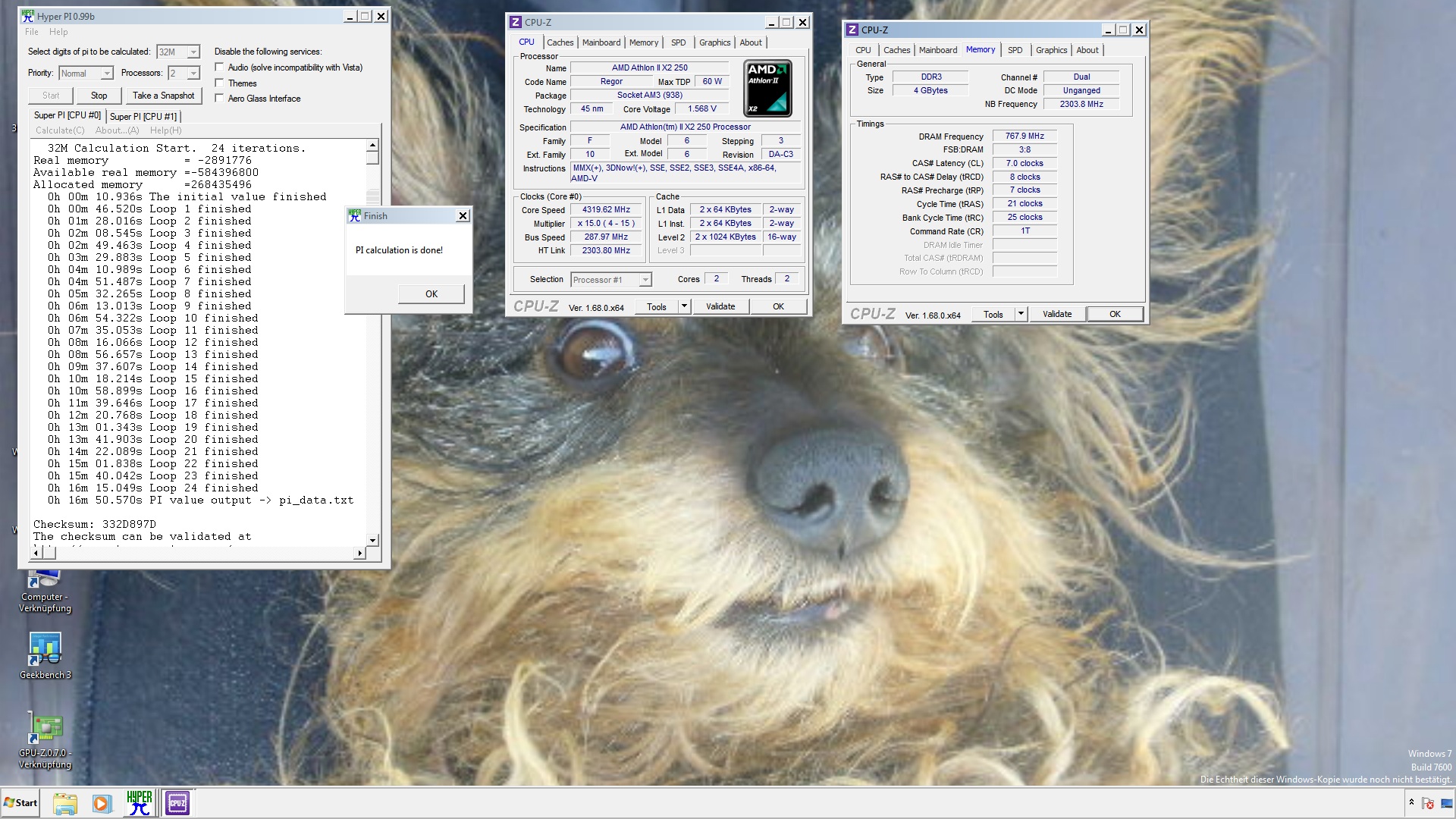
Task: Click the NB Frequency value 2303.8 MHz
Action: (x=1081, y=104)
